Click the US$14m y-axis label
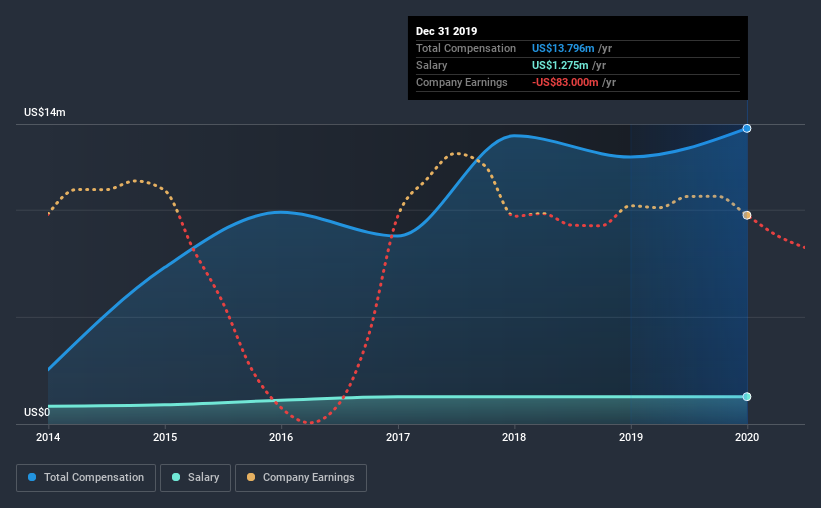This screenshot has width=821, height=508. pyautogui.click(x=45, y=112)
